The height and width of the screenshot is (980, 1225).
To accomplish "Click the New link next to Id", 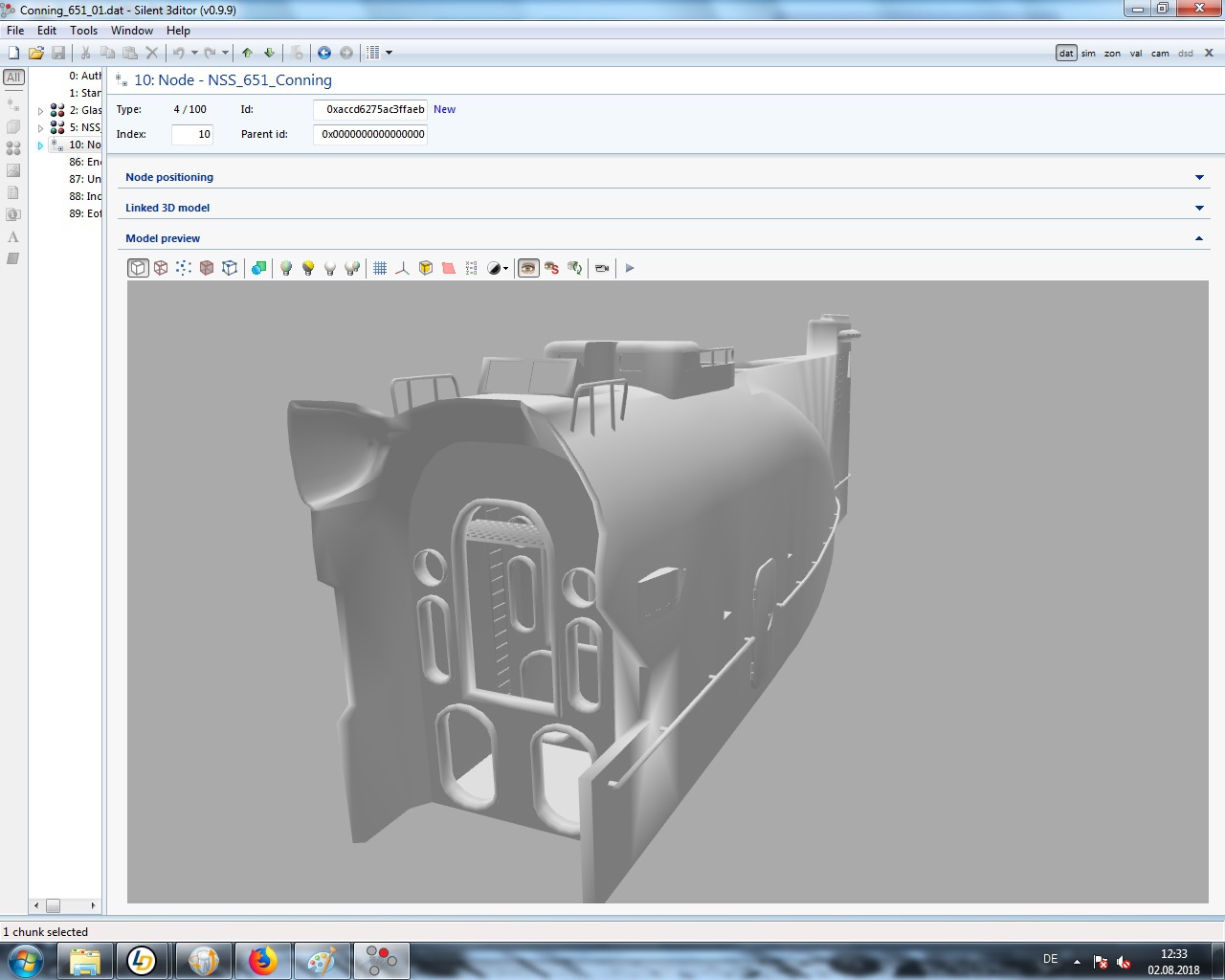I will pos(444,109).
